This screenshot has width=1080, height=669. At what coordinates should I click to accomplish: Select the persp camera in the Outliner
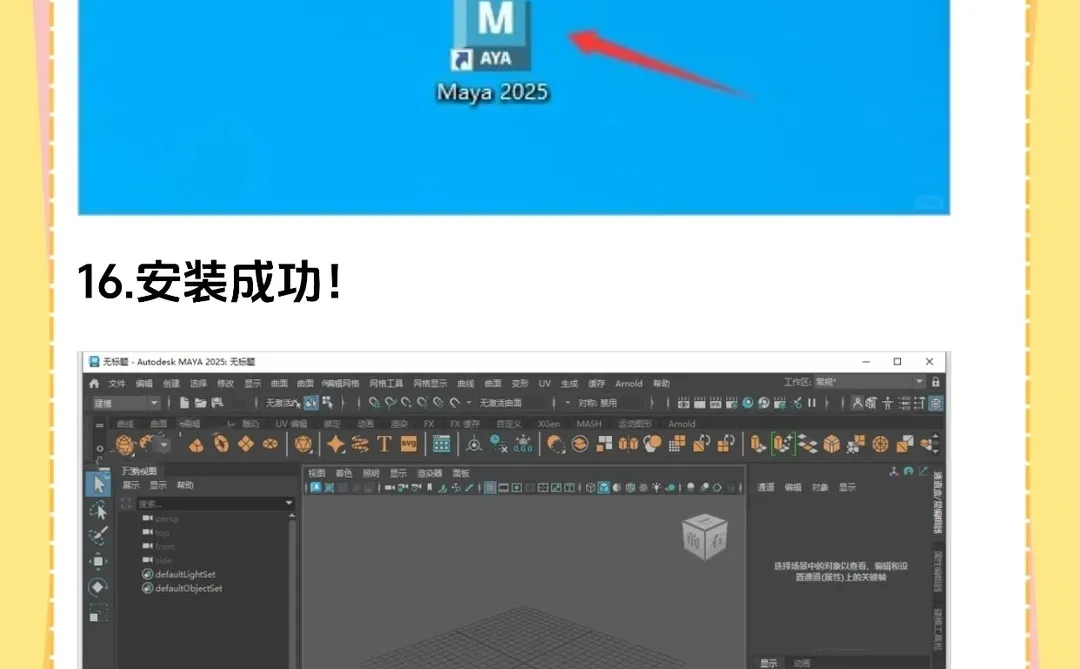[x=167, y=519]
